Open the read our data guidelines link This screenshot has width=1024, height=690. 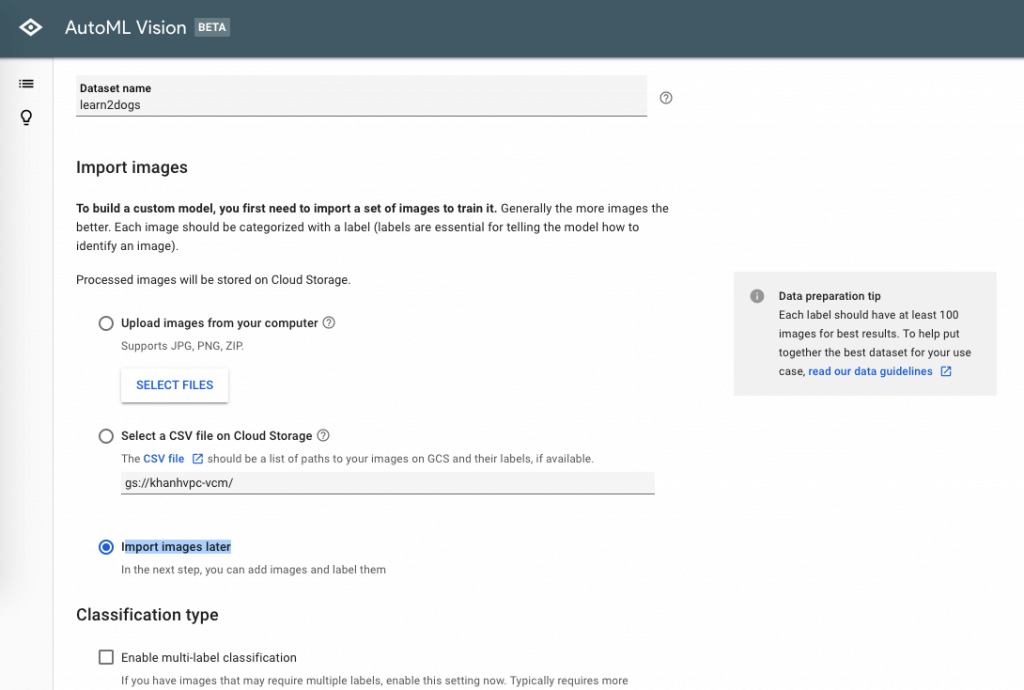870,371
